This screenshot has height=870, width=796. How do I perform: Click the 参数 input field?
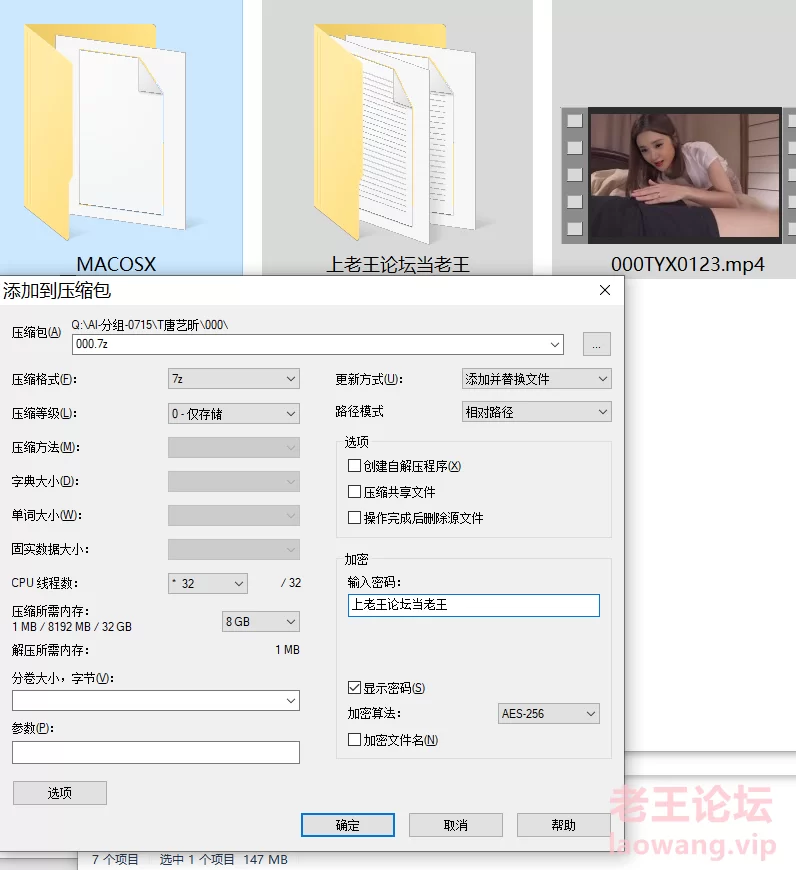point(156,752)
